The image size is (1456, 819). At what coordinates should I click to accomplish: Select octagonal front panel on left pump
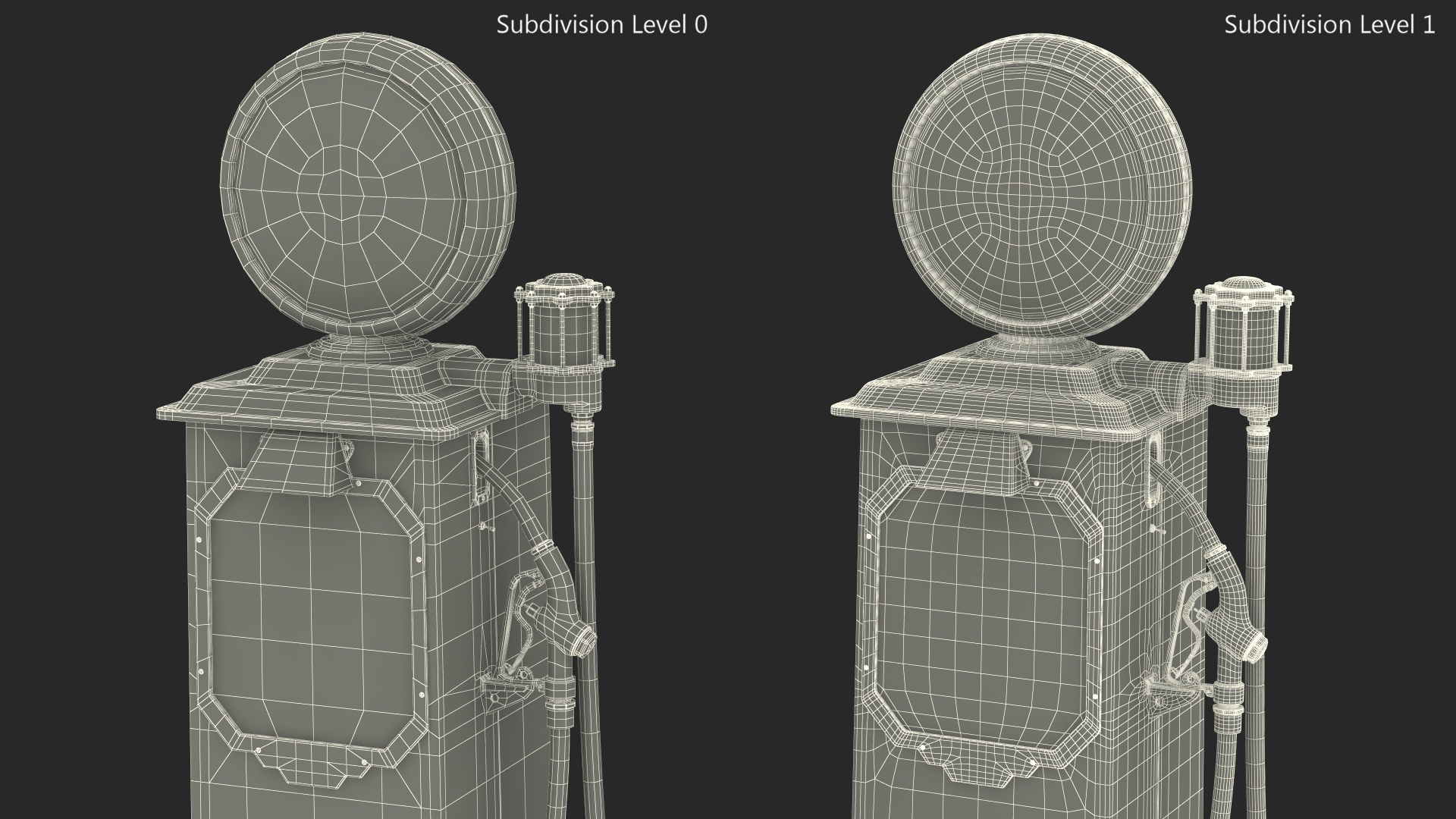tap(311, 614)
